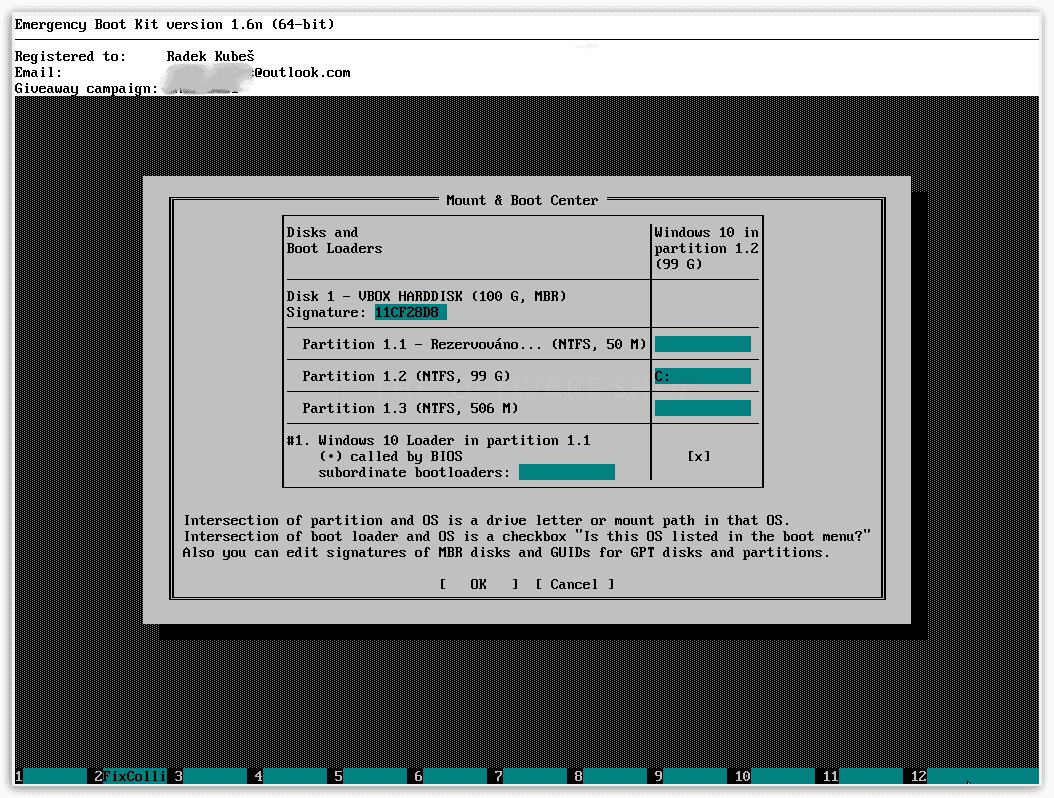The image size is (1054, 798).
Task: Click the help line about the boot menu checkbox
Action: tap(527, 536)
